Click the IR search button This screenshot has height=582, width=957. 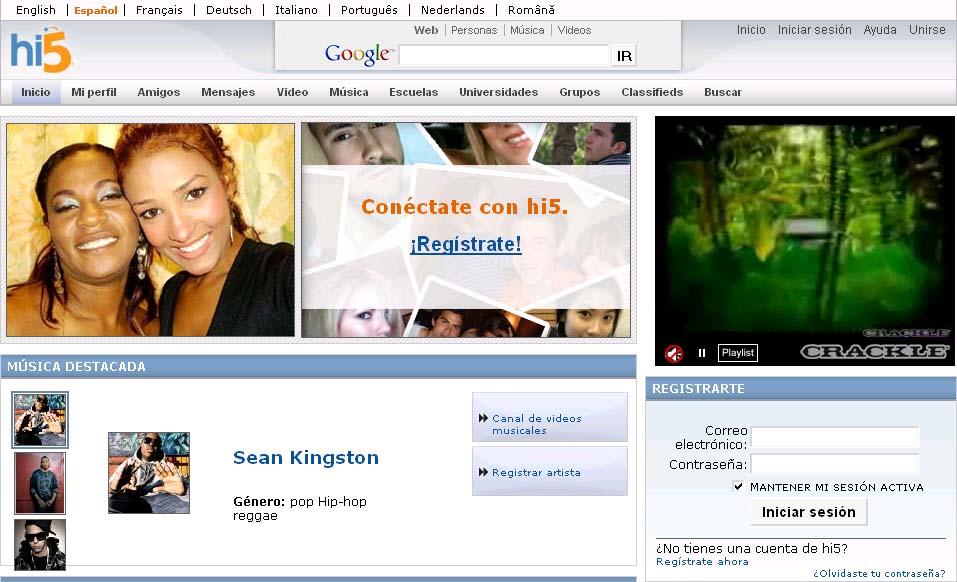tap(624, 56)
